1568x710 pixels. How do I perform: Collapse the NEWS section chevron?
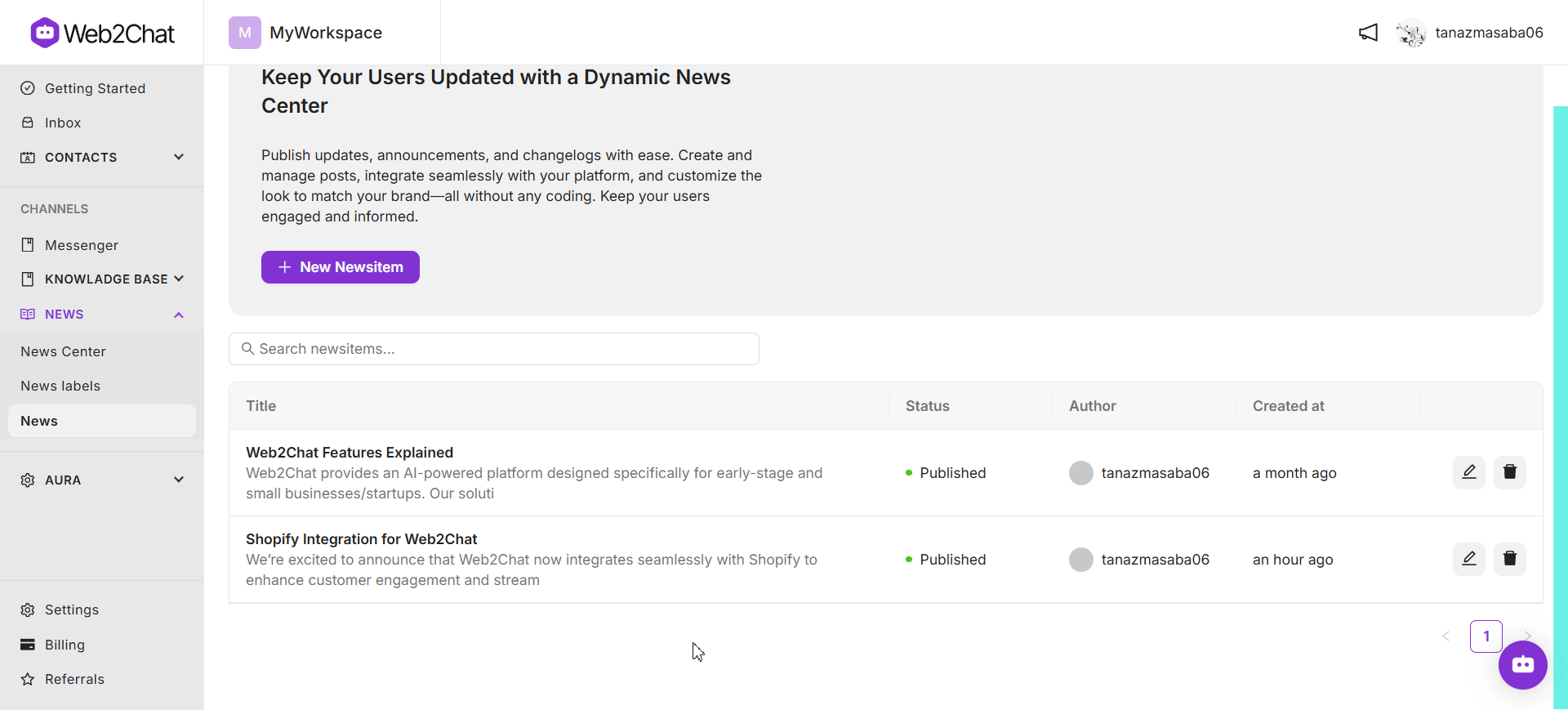tap(179, 315)
